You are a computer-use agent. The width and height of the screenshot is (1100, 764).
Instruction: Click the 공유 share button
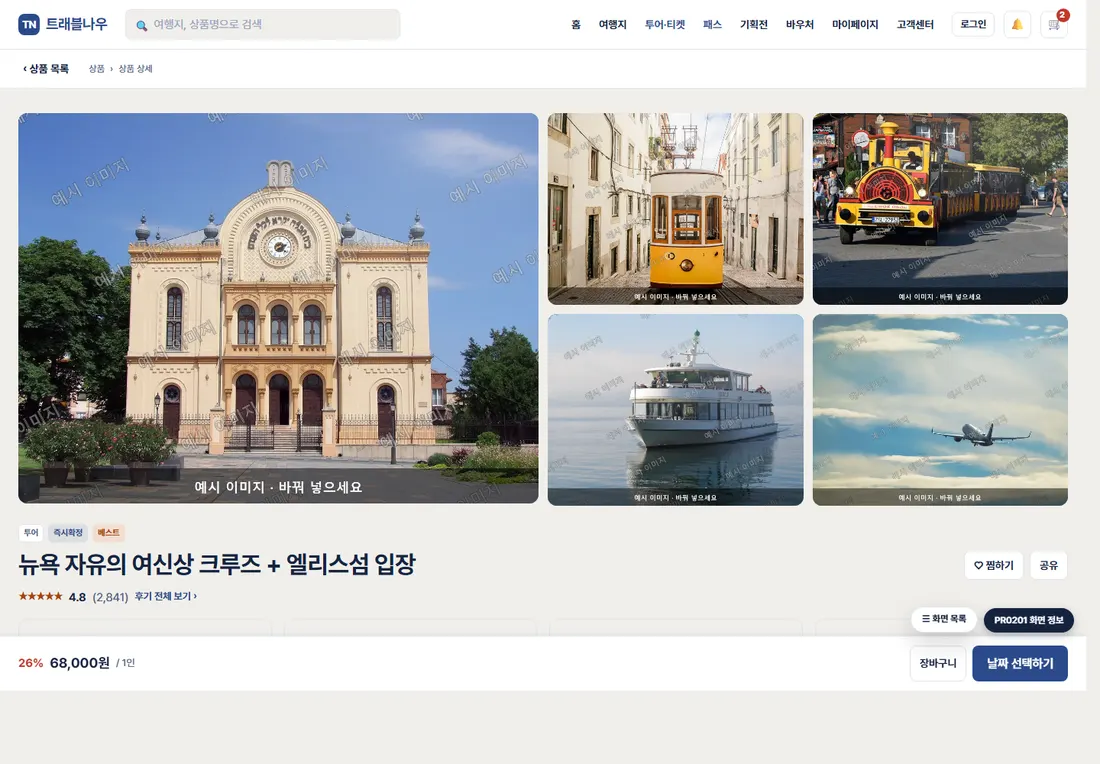1048,565
